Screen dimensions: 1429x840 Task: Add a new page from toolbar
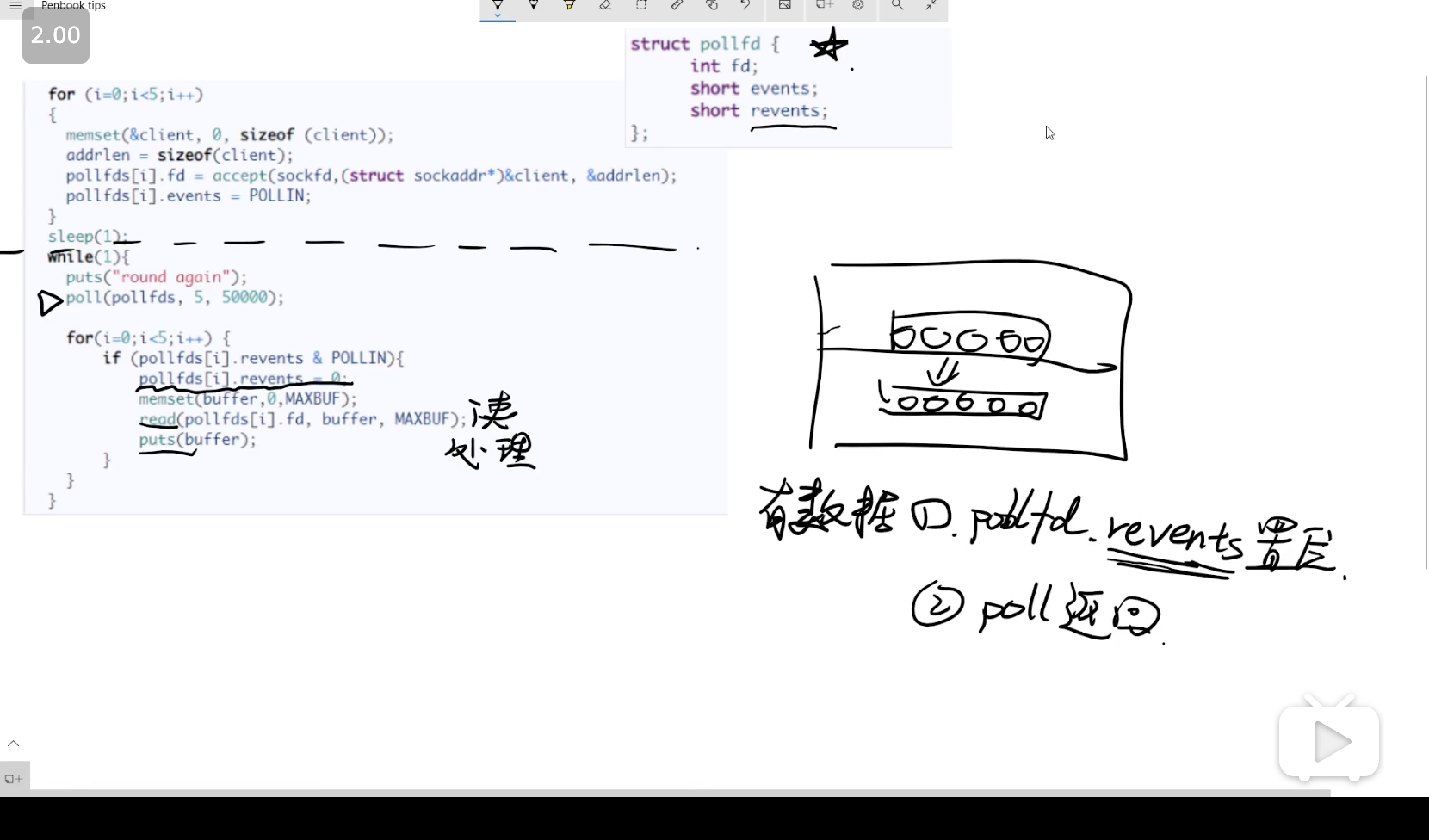pyautogui.click(x=825, y=5)
